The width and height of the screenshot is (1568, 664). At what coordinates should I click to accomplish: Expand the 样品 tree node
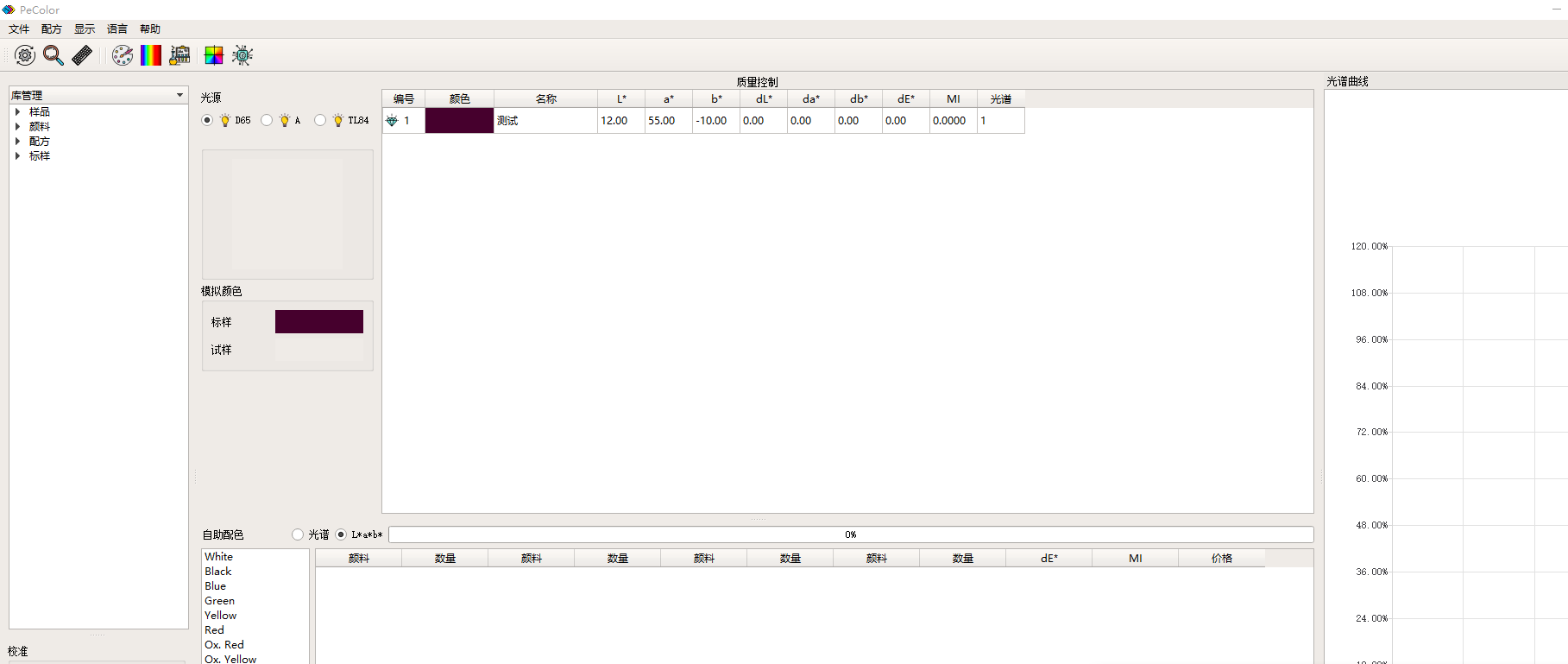[17, 111]
